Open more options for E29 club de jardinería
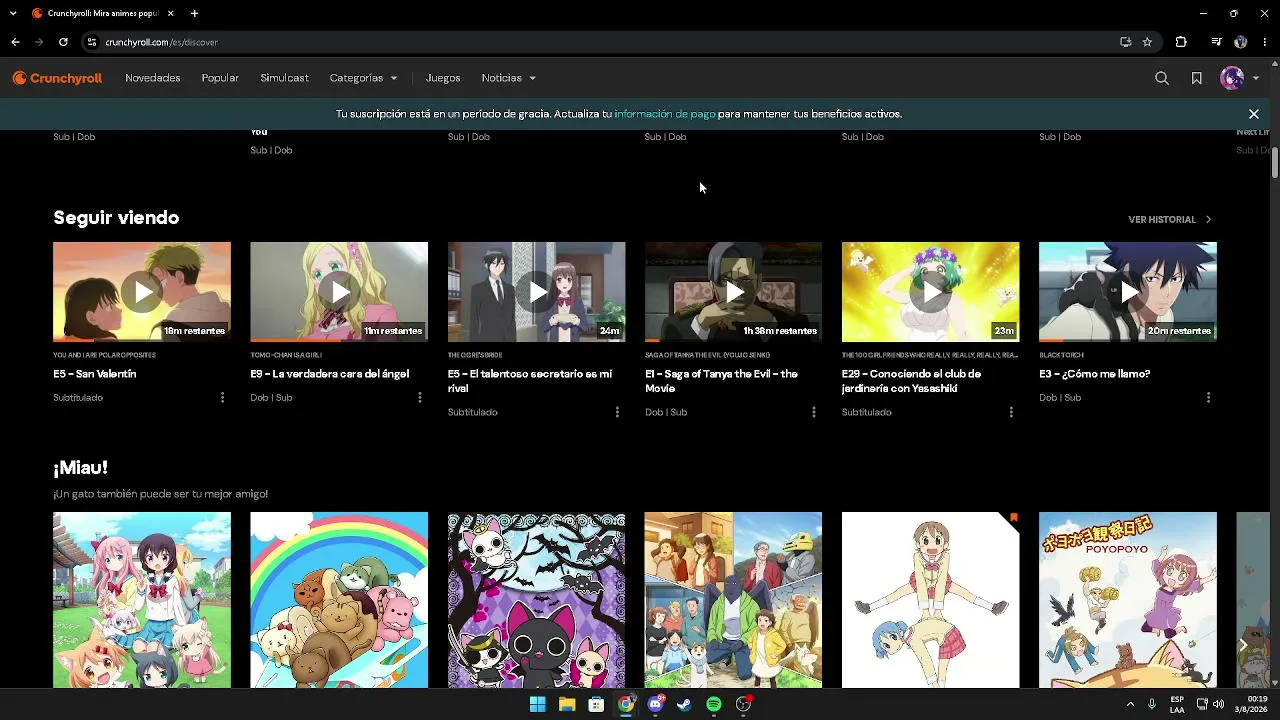 pos(1011,412)
